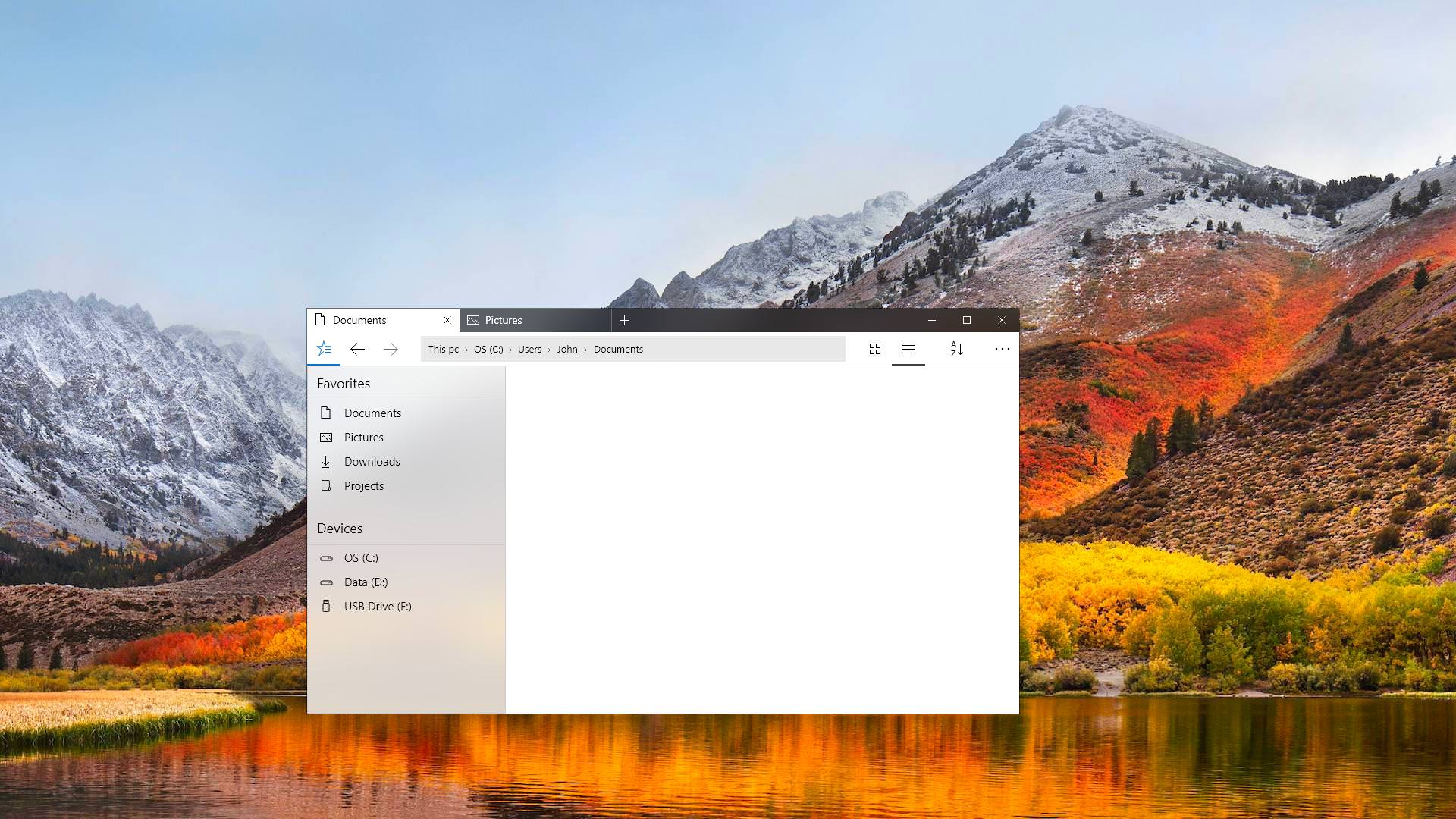
Task: Expand the Downloads folder
Action: pyautogui.click(x=371, y=461)
